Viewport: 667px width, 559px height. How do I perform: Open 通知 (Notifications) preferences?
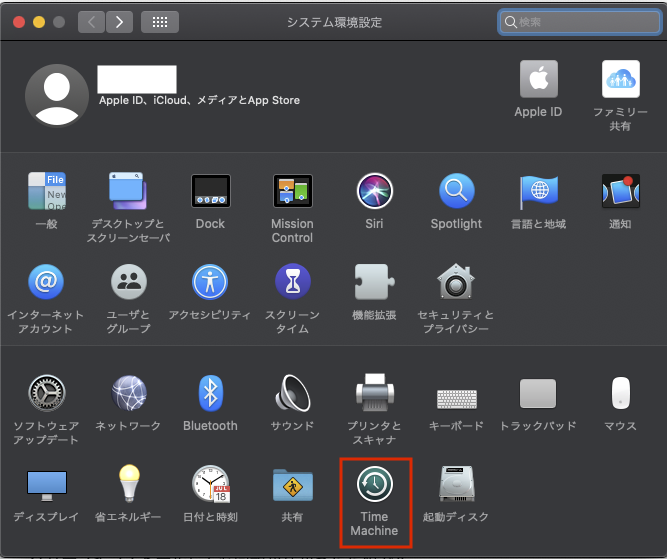(620, 191)
